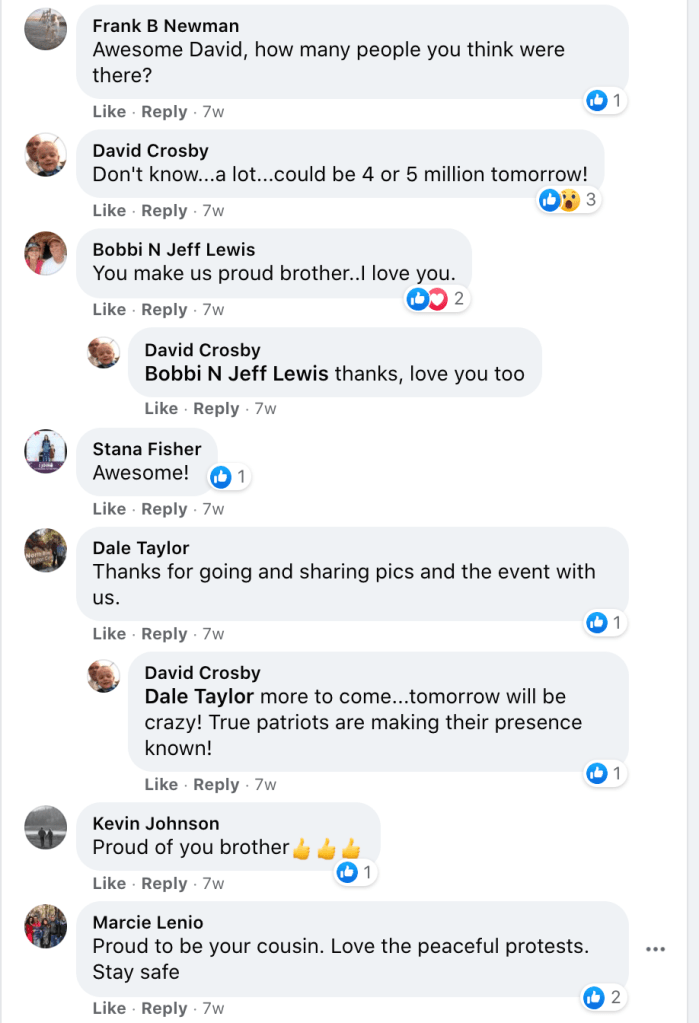Viewport: 699px width, 1023px height.
Task: Like David Crosby's reply to Dale Taylor
Action: (161, 785)
